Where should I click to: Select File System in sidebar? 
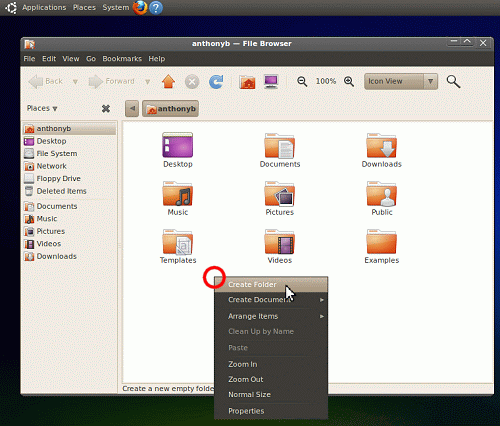(x=69, y=154)
